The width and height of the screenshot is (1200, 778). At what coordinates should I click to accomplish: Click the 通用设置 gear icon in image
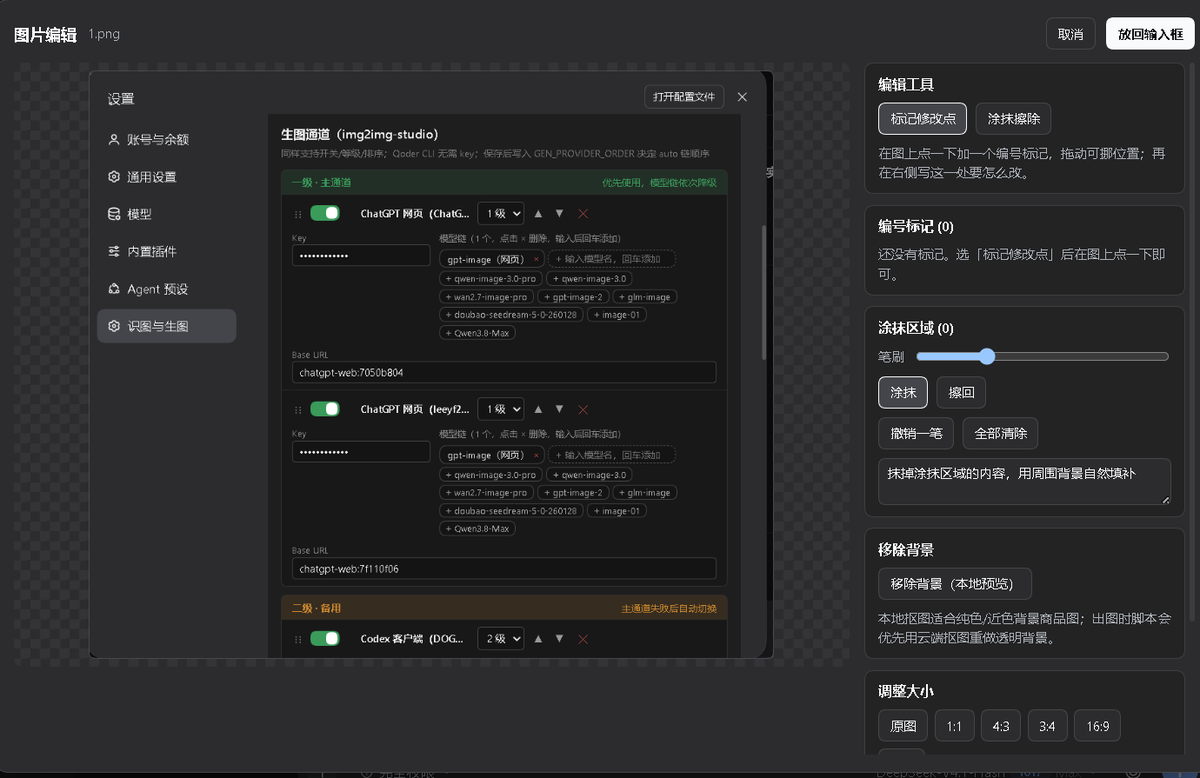click(x=114, y=177)
